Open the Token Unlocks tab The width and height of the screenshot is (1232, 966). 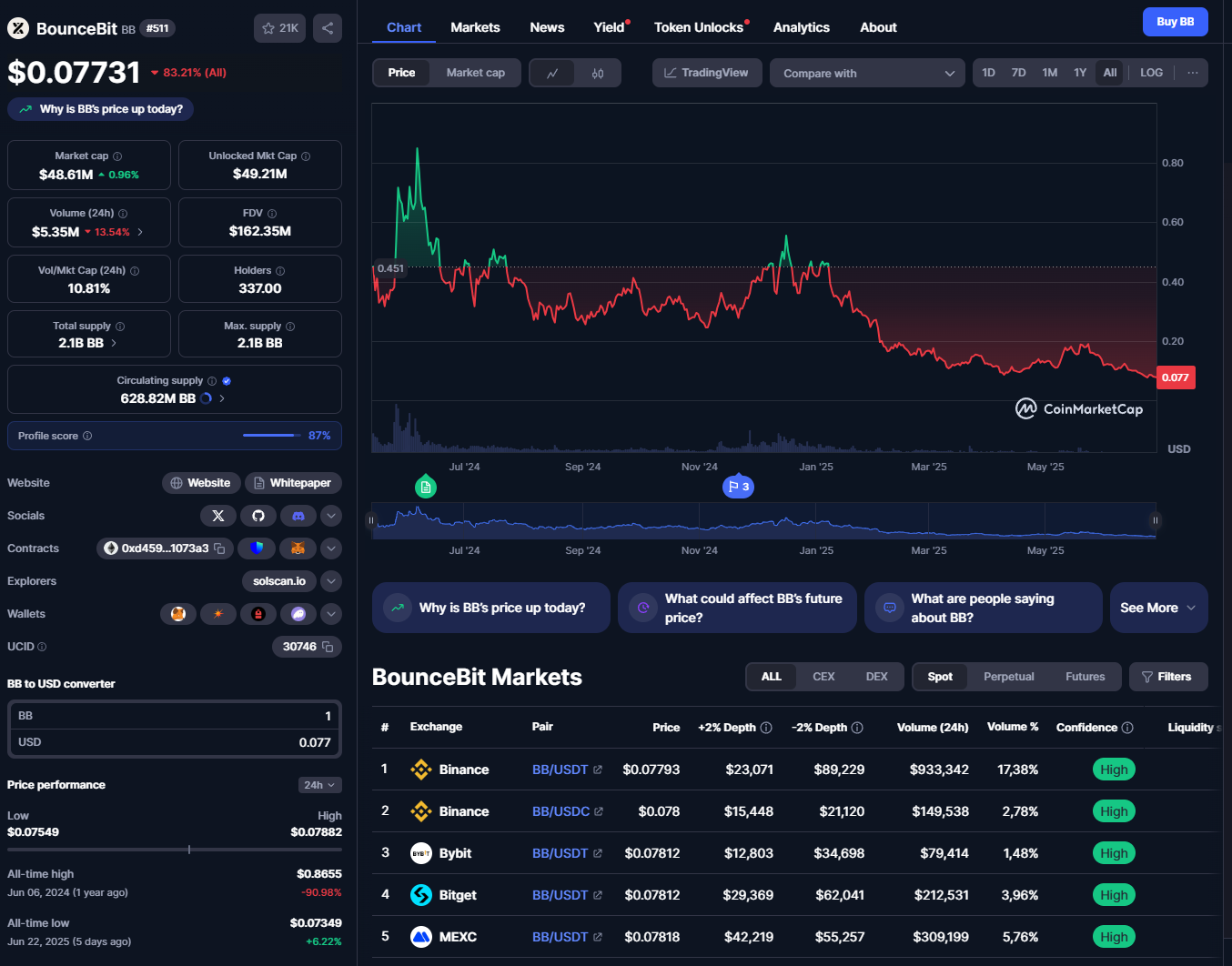(699, 27)
